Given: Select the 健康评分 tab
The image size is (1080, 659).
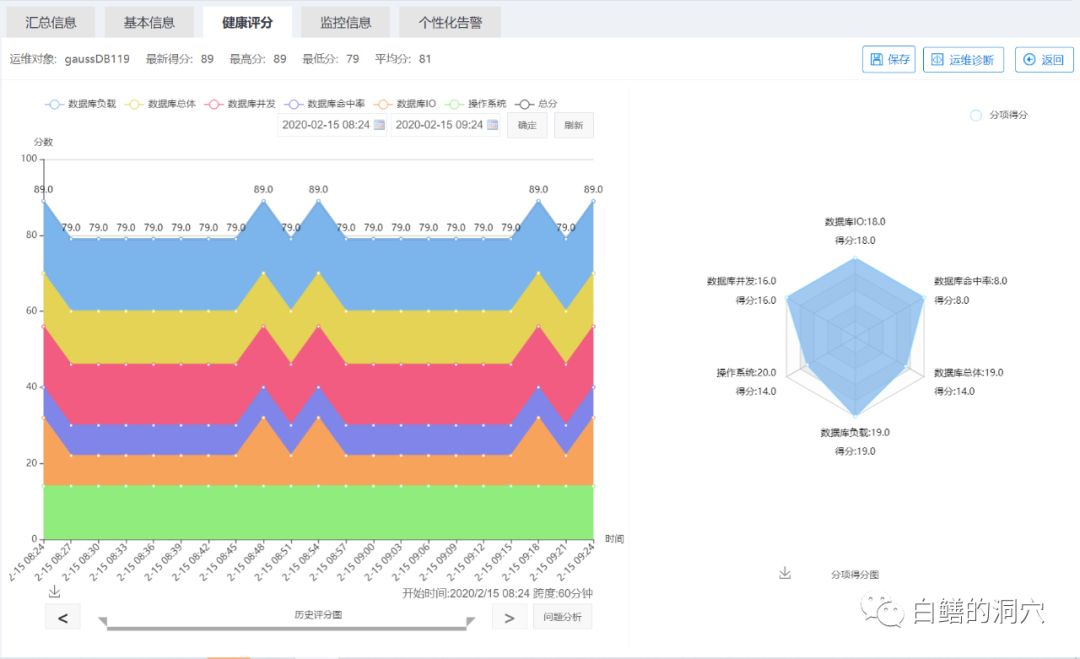Looking at the screenshot, I should [x=247, y=23].
